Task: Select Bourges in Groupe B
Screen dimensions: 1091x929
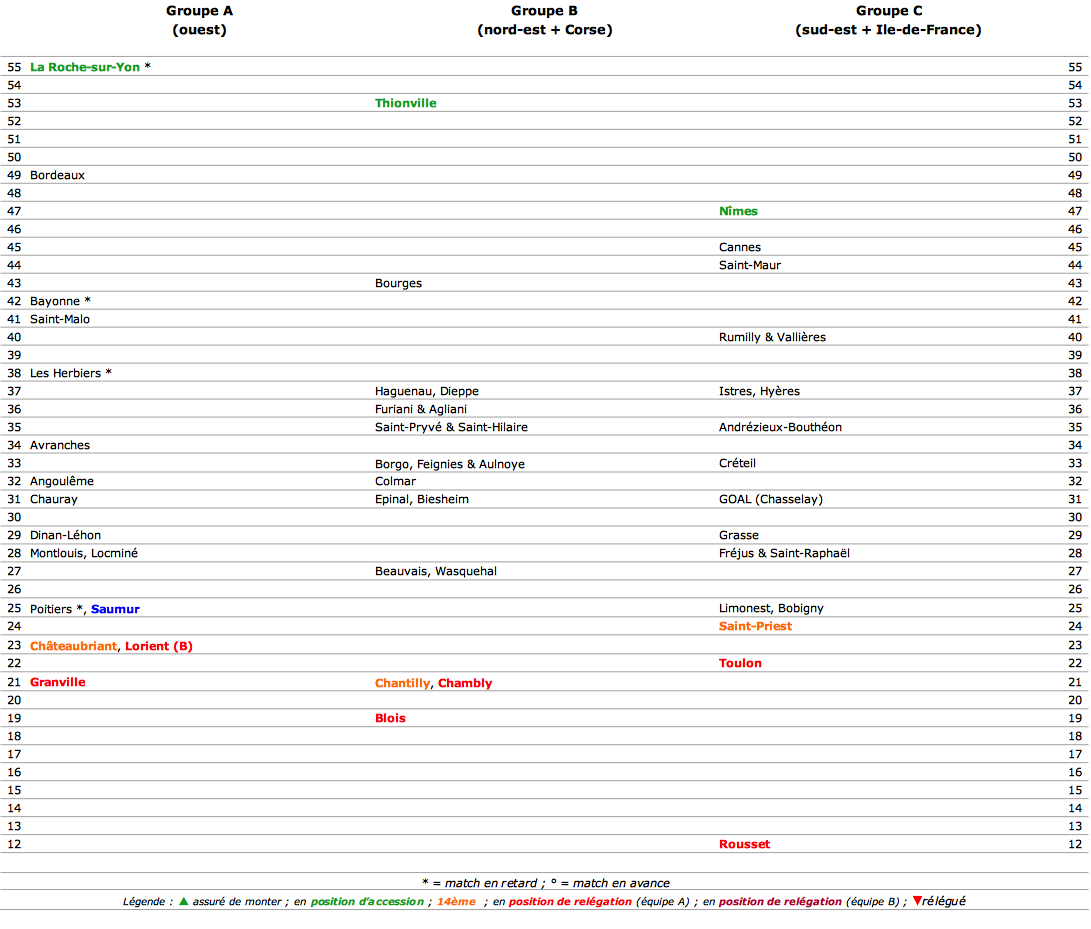Action: 398,283
